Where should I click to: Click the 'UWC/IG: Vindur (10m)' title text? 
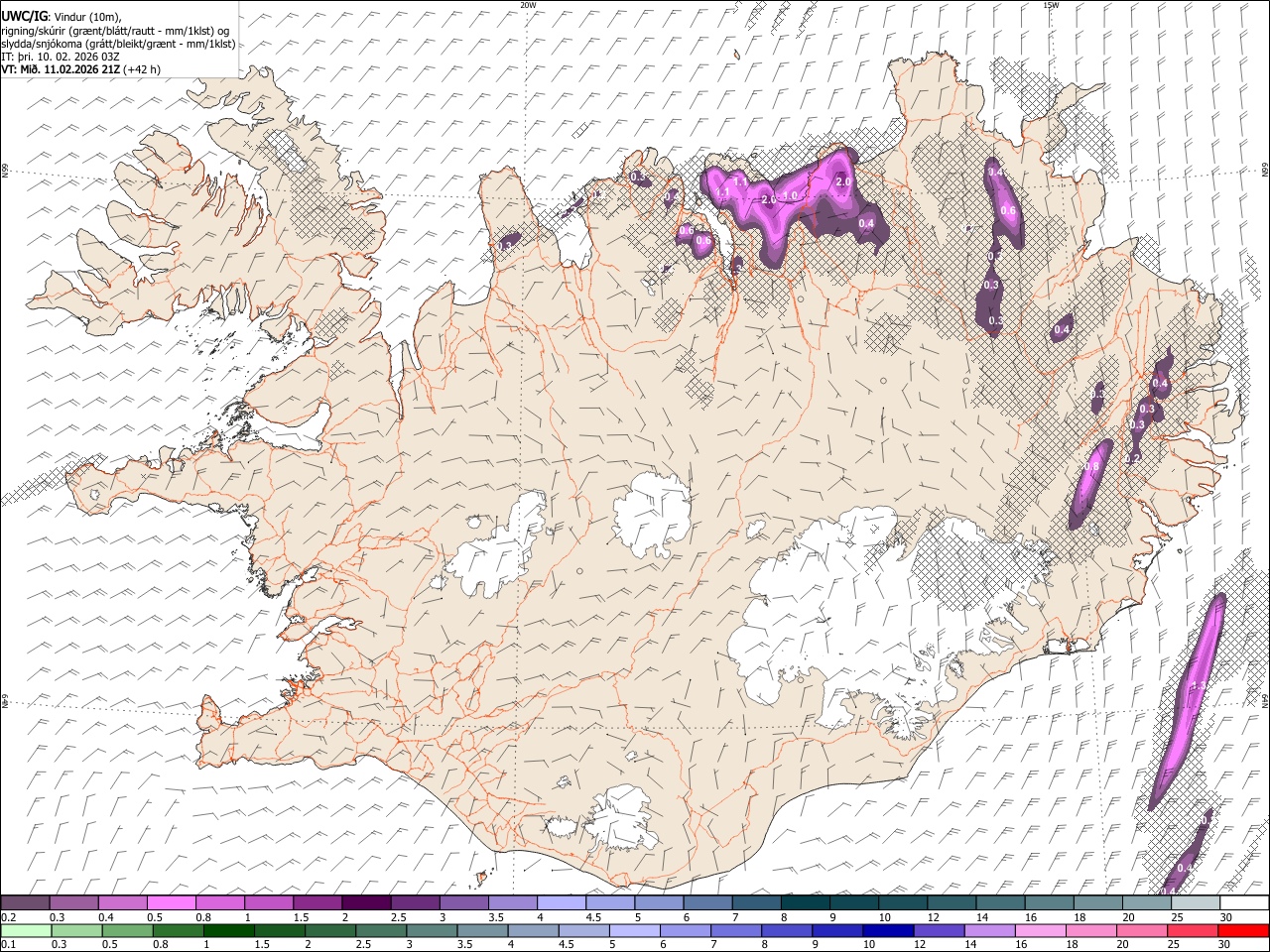tap(61, 16)
